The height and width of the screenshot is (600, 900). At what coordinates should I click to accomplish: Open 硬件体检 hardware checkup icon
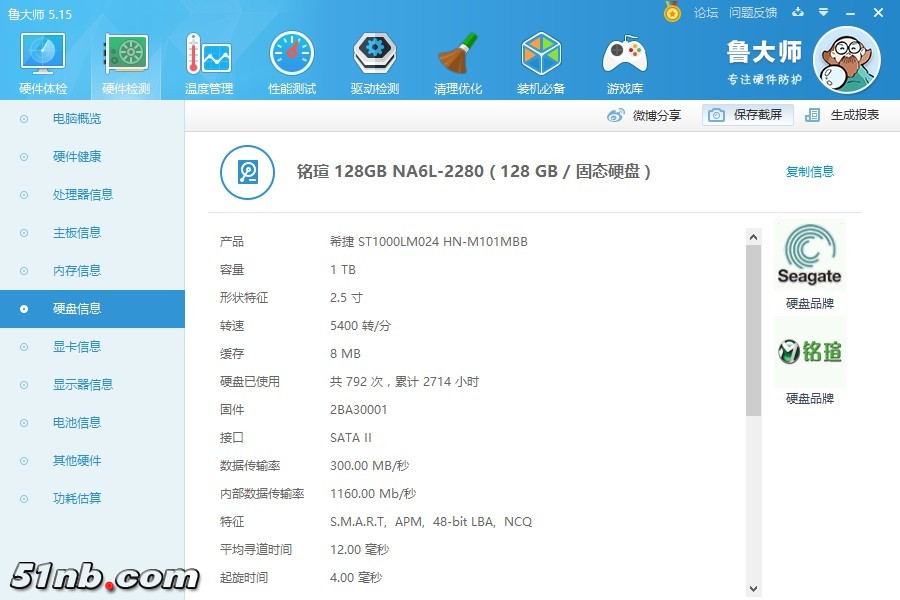(43, 62)
